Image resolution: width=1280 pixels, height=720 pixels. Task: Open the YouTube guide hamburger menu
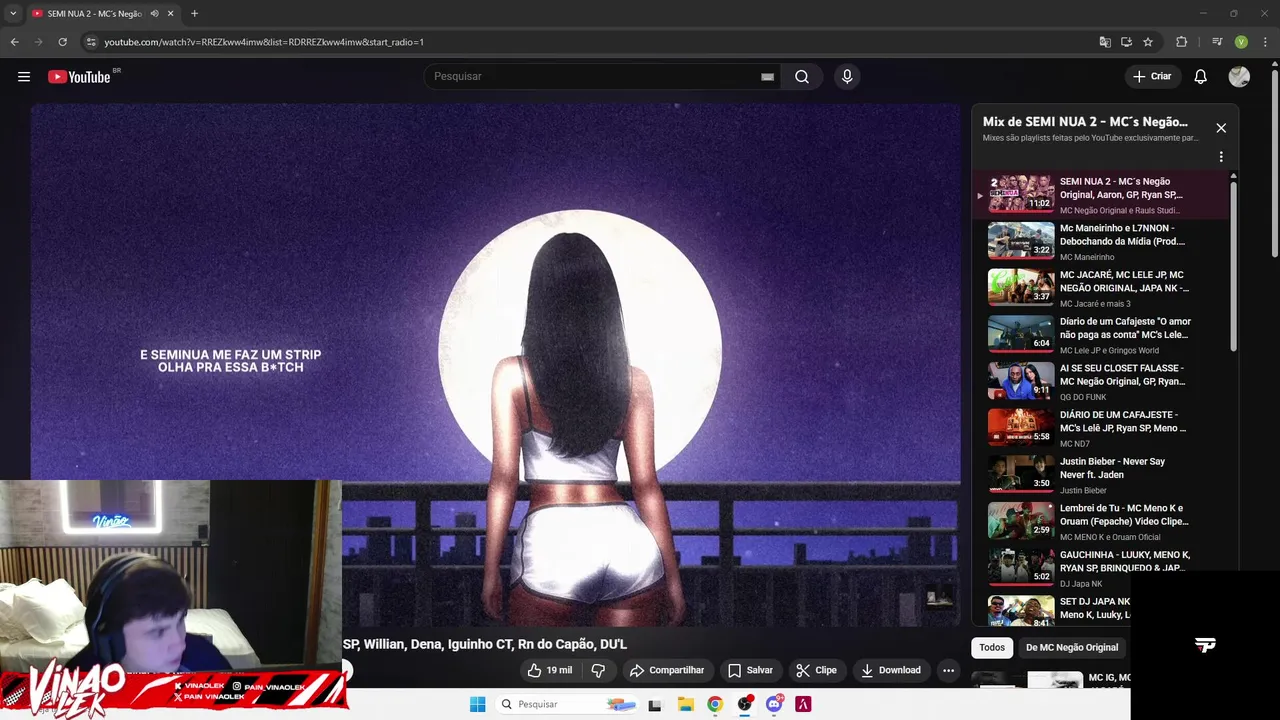(x=24, y=77)
